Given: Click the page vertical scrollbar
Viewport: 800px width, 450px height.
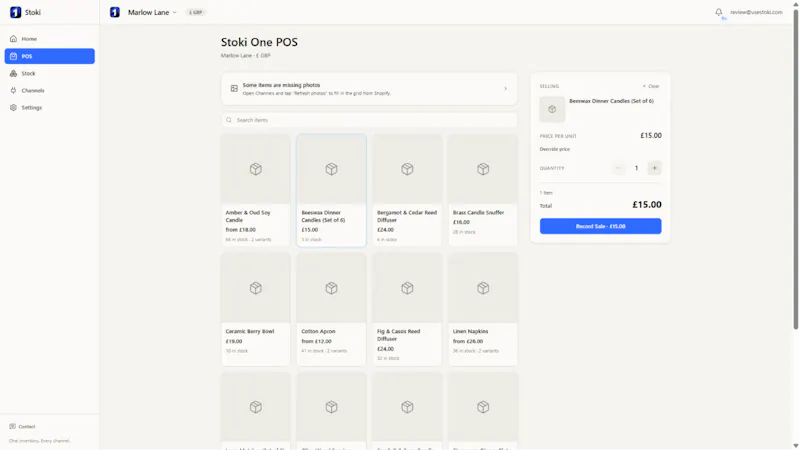Looking at the screenshot, I should [795, 168].
